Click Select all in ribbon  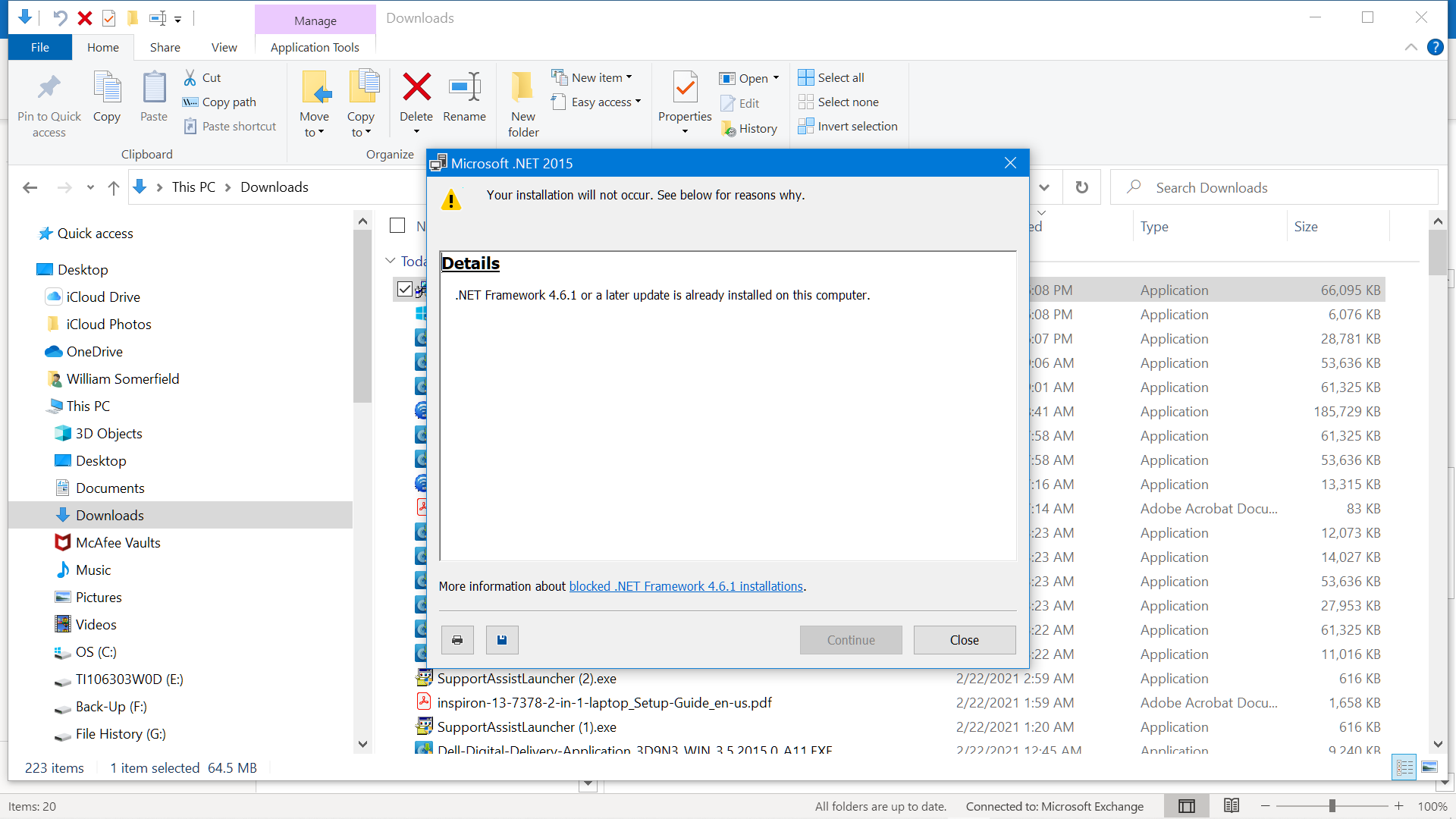[x=831, y=77]
